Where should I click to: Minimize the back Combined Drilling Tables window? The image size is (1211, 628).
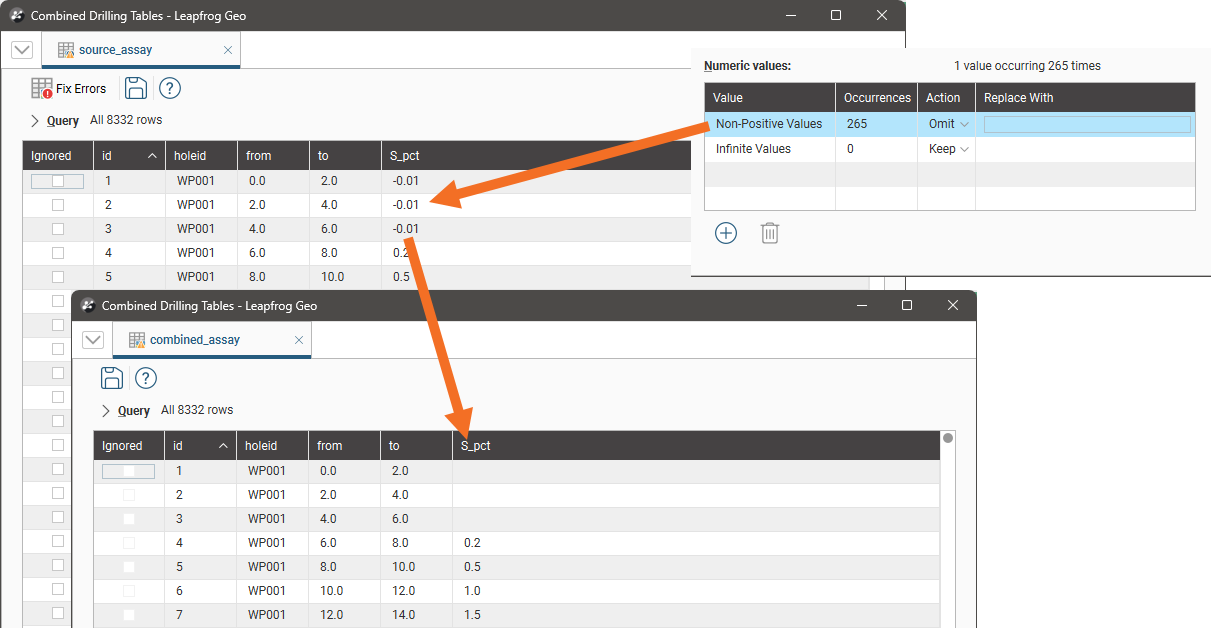point(791,16)
